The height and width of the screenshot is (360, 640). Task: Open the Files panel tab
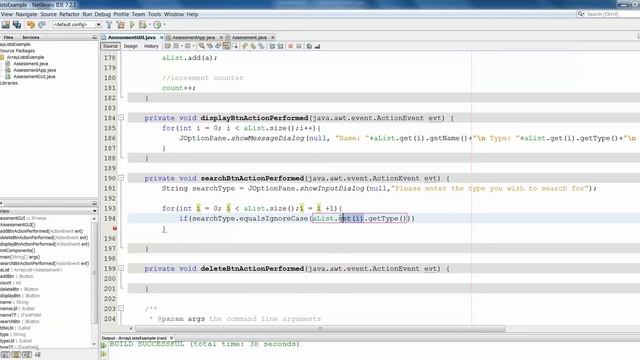pyautogui.click(x=9, y=37)
